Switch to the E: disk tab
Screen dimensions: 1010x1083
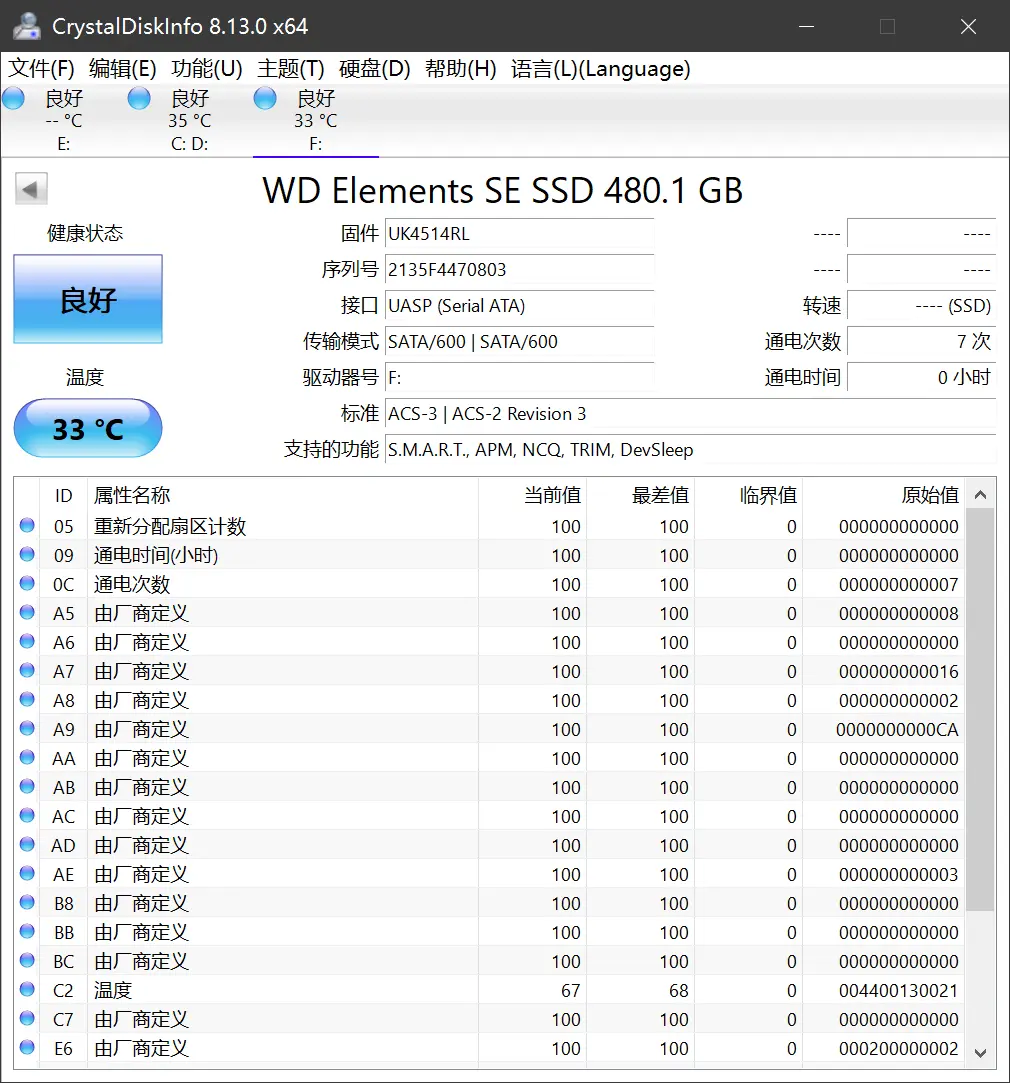click(64, 121)
